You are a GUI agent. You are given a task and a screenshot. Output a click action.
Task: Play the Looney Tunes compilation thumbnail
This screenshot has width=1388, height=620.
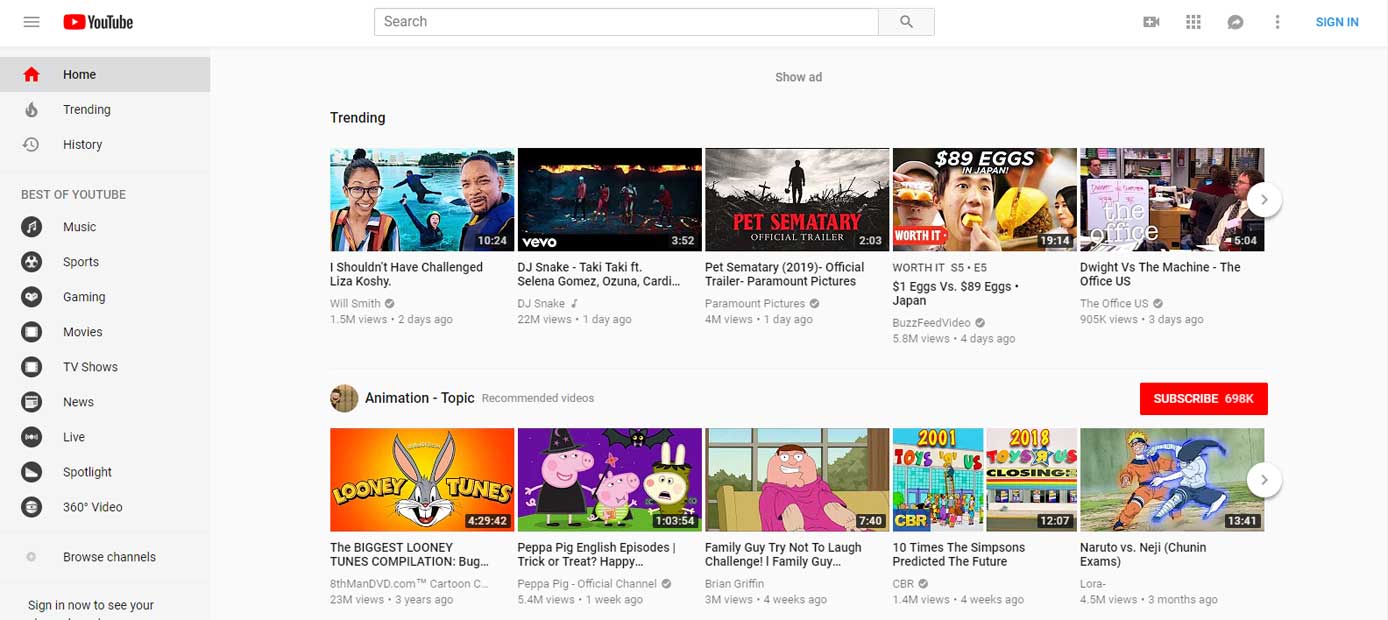point(422,480)
